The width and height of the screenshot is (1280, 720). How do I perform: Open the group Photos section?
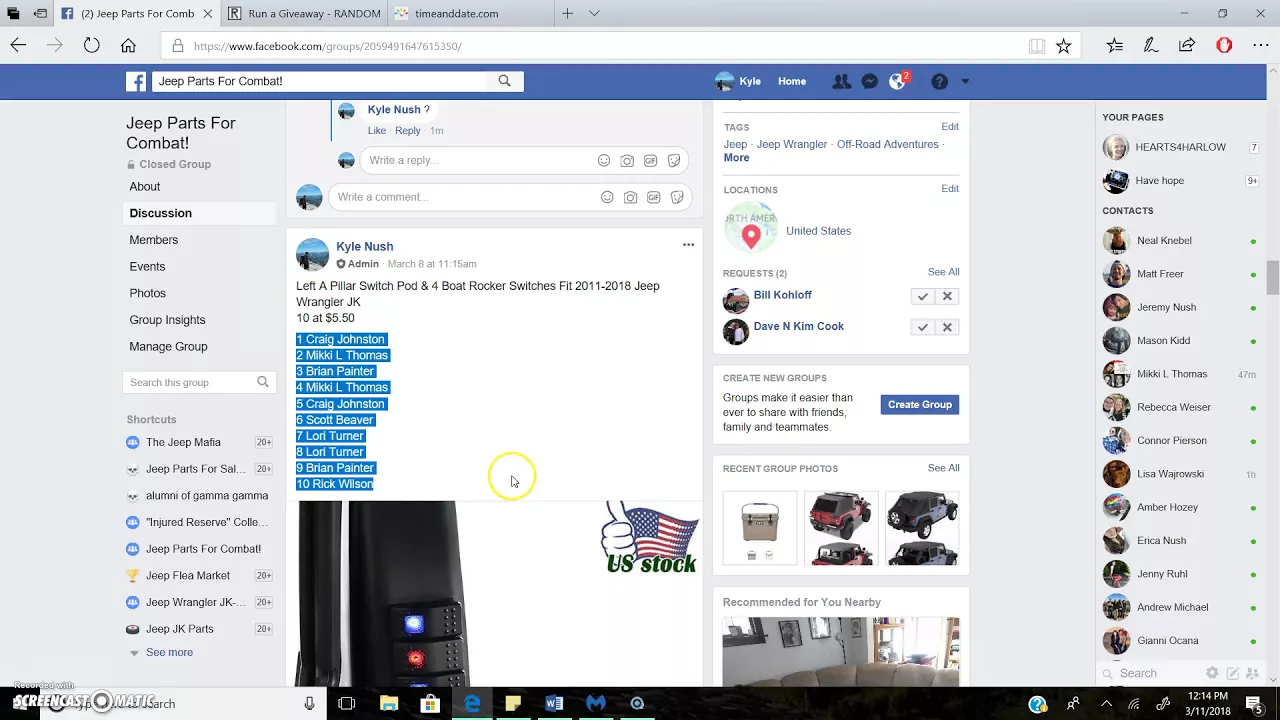point(148,293)
